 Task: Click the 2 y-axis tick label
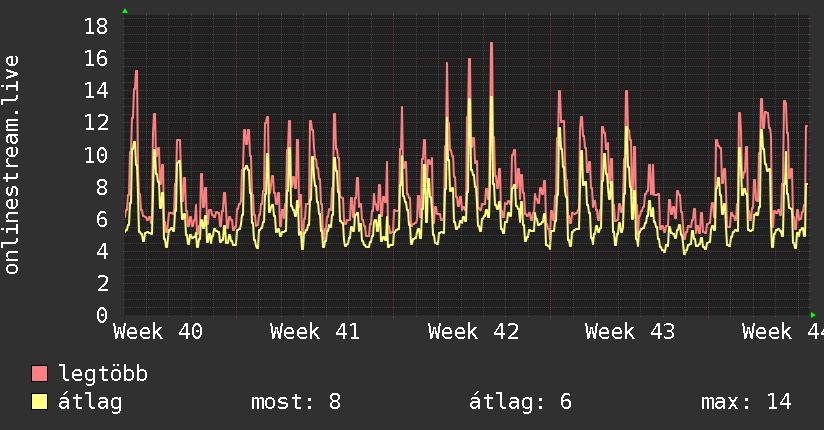click(x=102, y=284)
